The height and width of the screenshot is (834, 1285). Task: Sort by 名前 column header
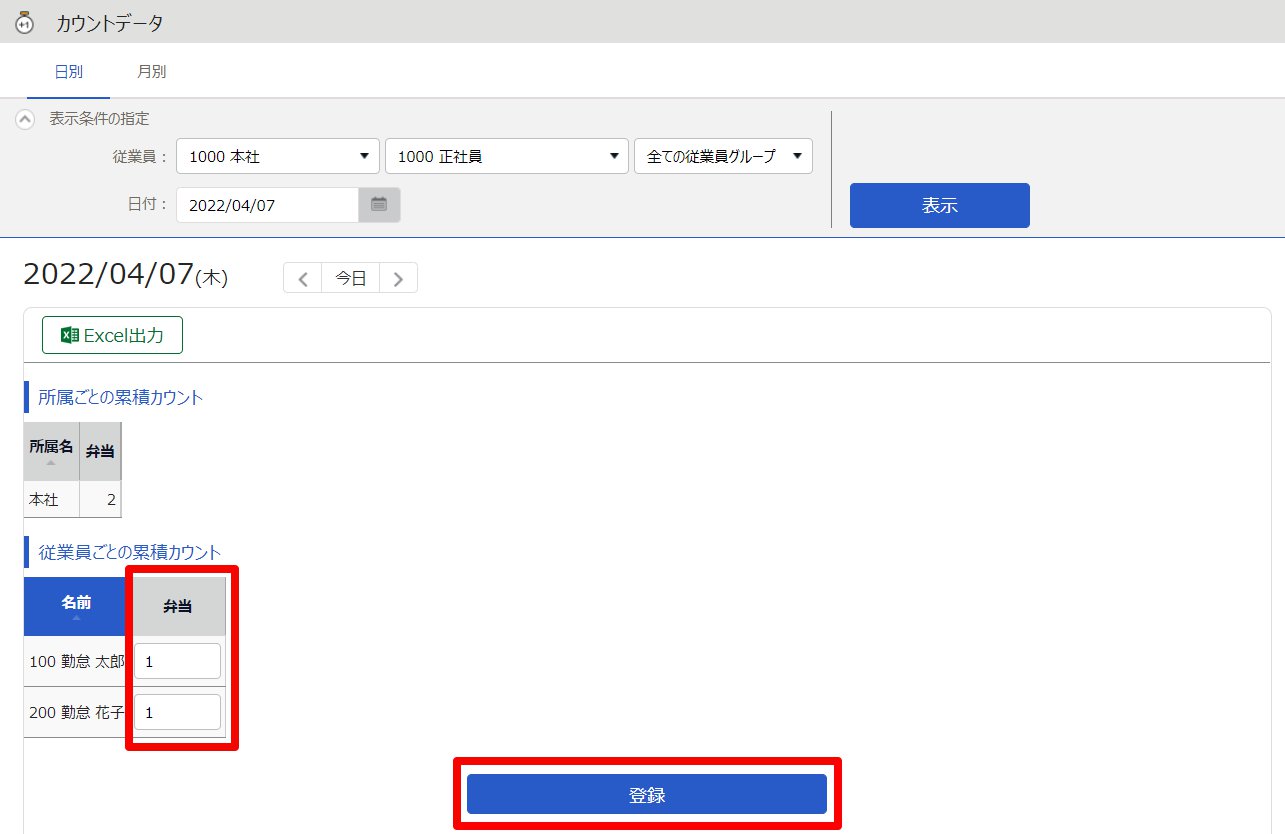tap(76, 606)
